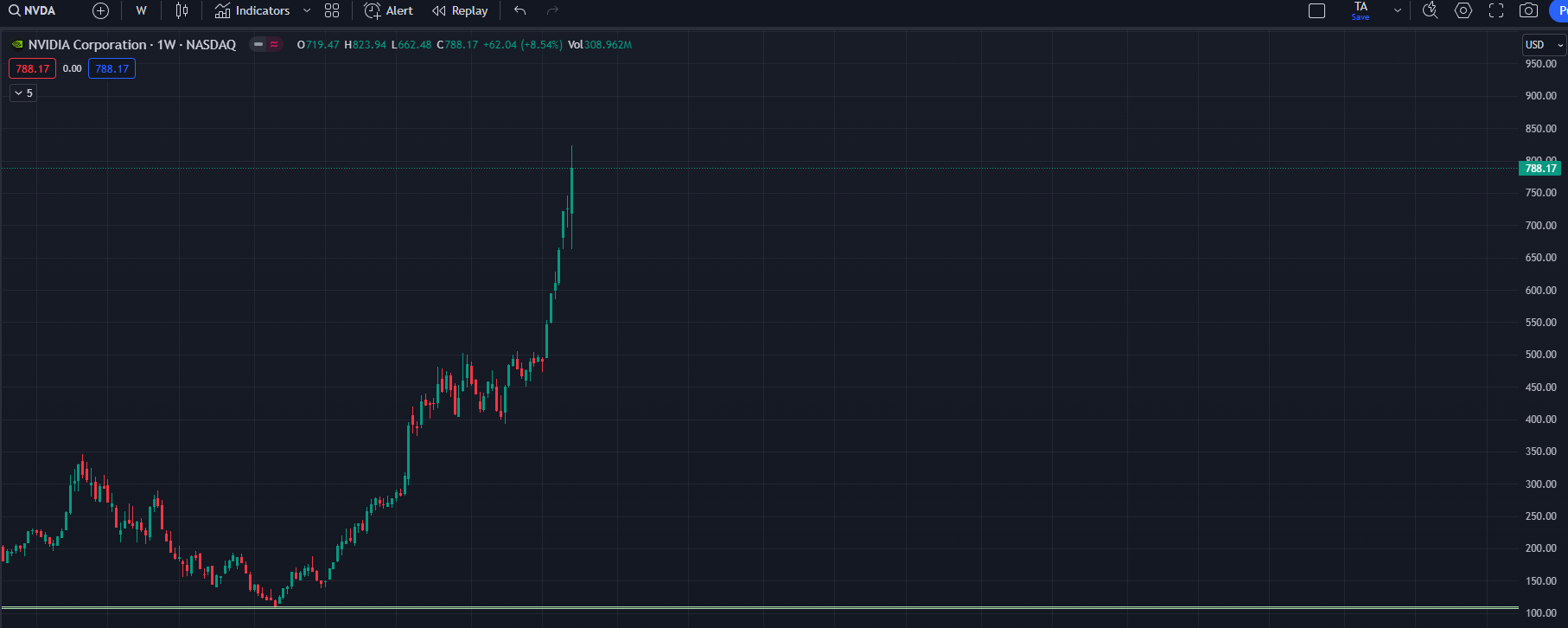The width and height of the screenshot is (1568, 628).
Task: Undo the last chart action
Action: pyautogui.click(x=519, y=10)
